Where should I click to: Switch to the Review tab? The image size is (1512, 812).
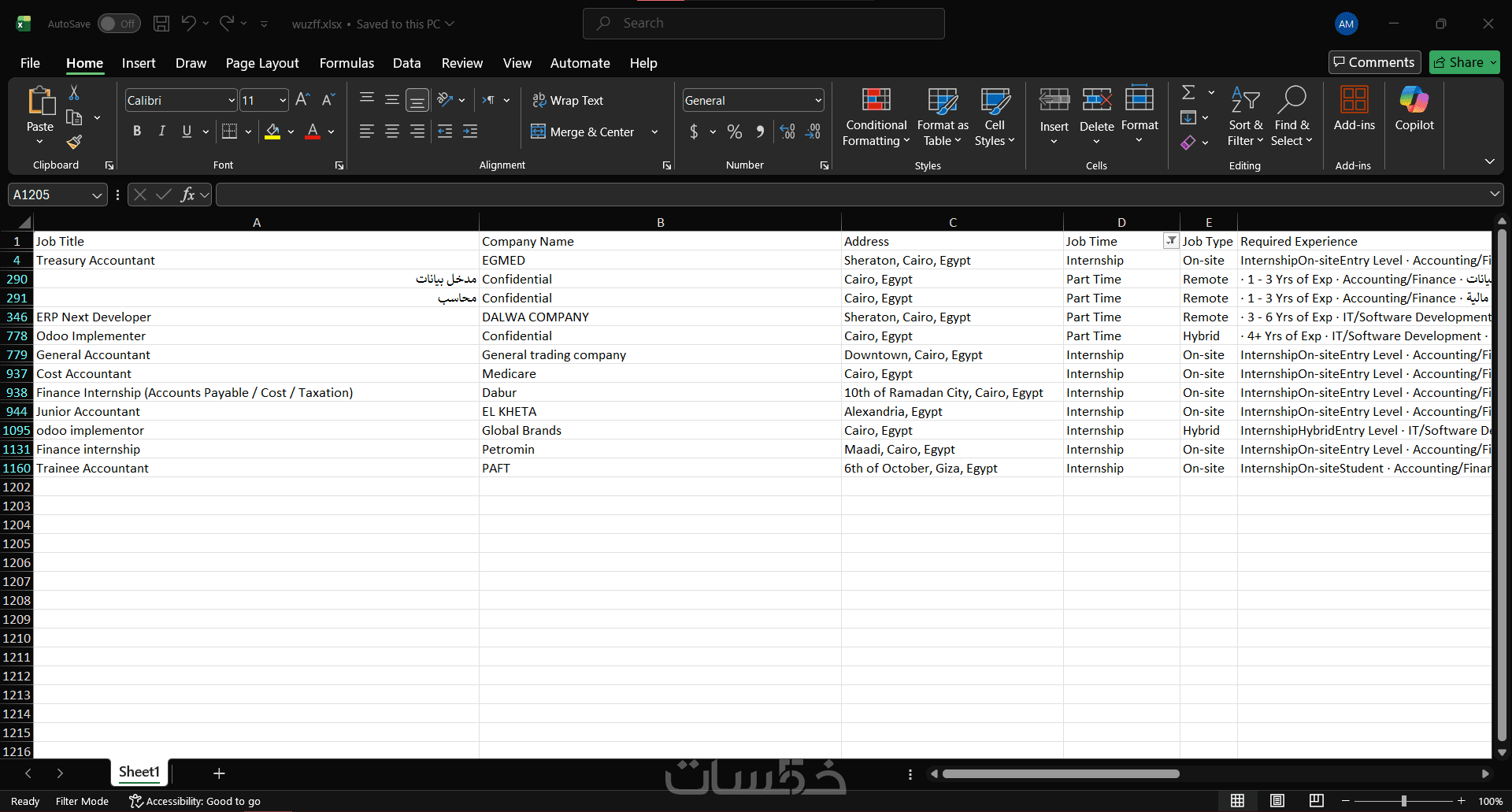pyautogui.click(x=462, y=63)
